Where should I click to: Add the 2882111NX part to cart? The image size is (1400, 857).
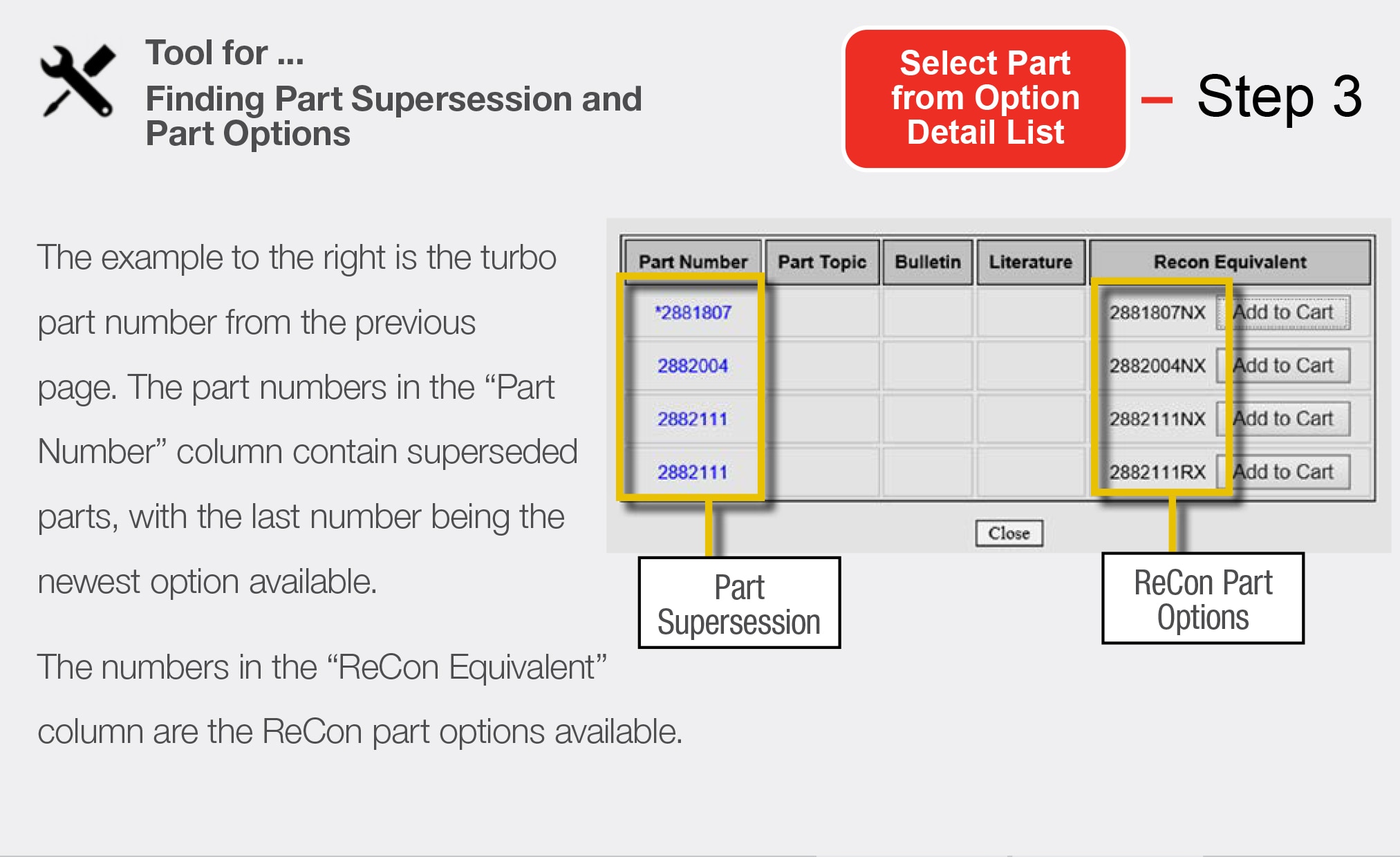point(1283,419)
